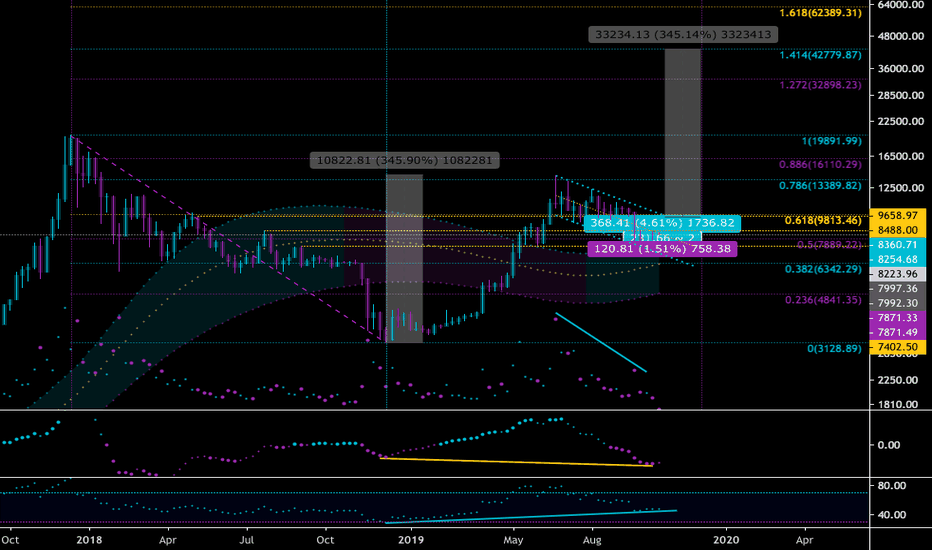The width and height of the screenshot is (932, 550).
Task: Click the 9658.97 price tag on the axis
Action: click(x=898, y=215)
